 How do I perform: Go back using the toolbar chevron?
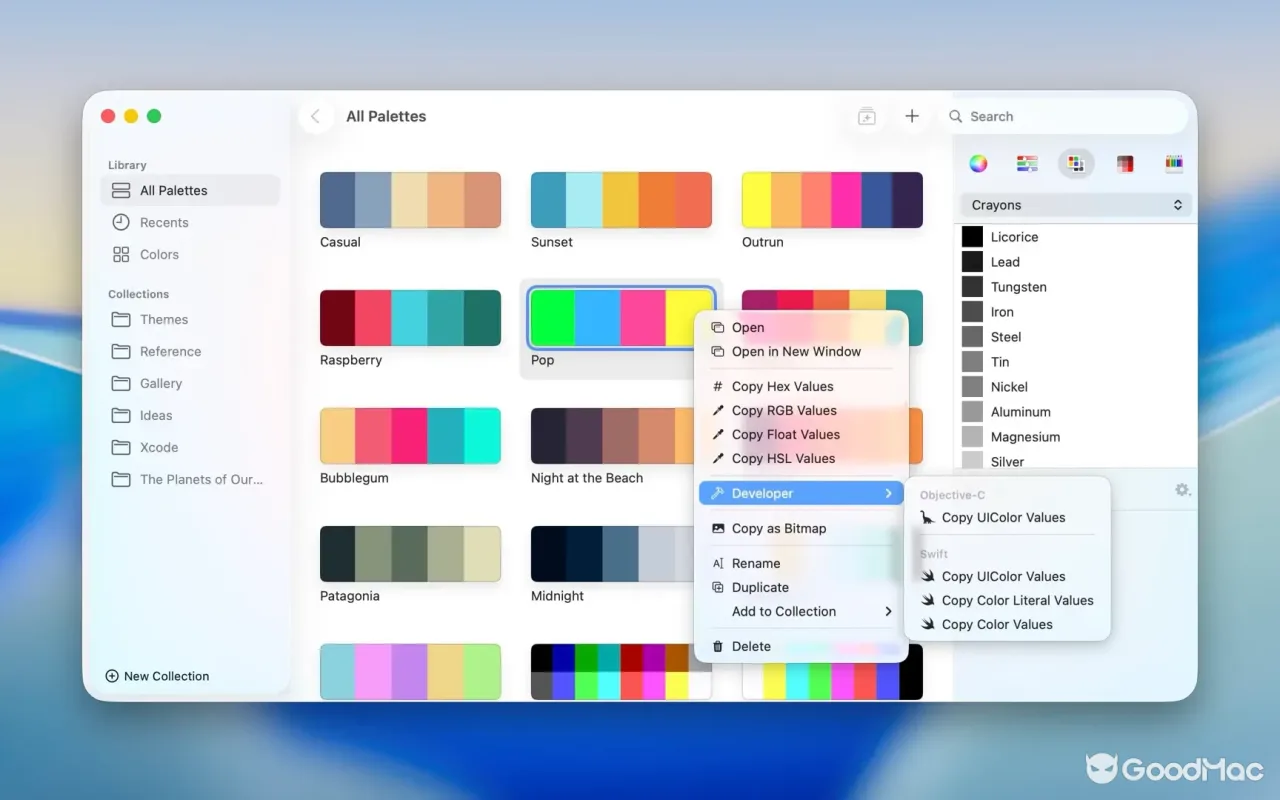pyautogui.click(x=315, y=117)
